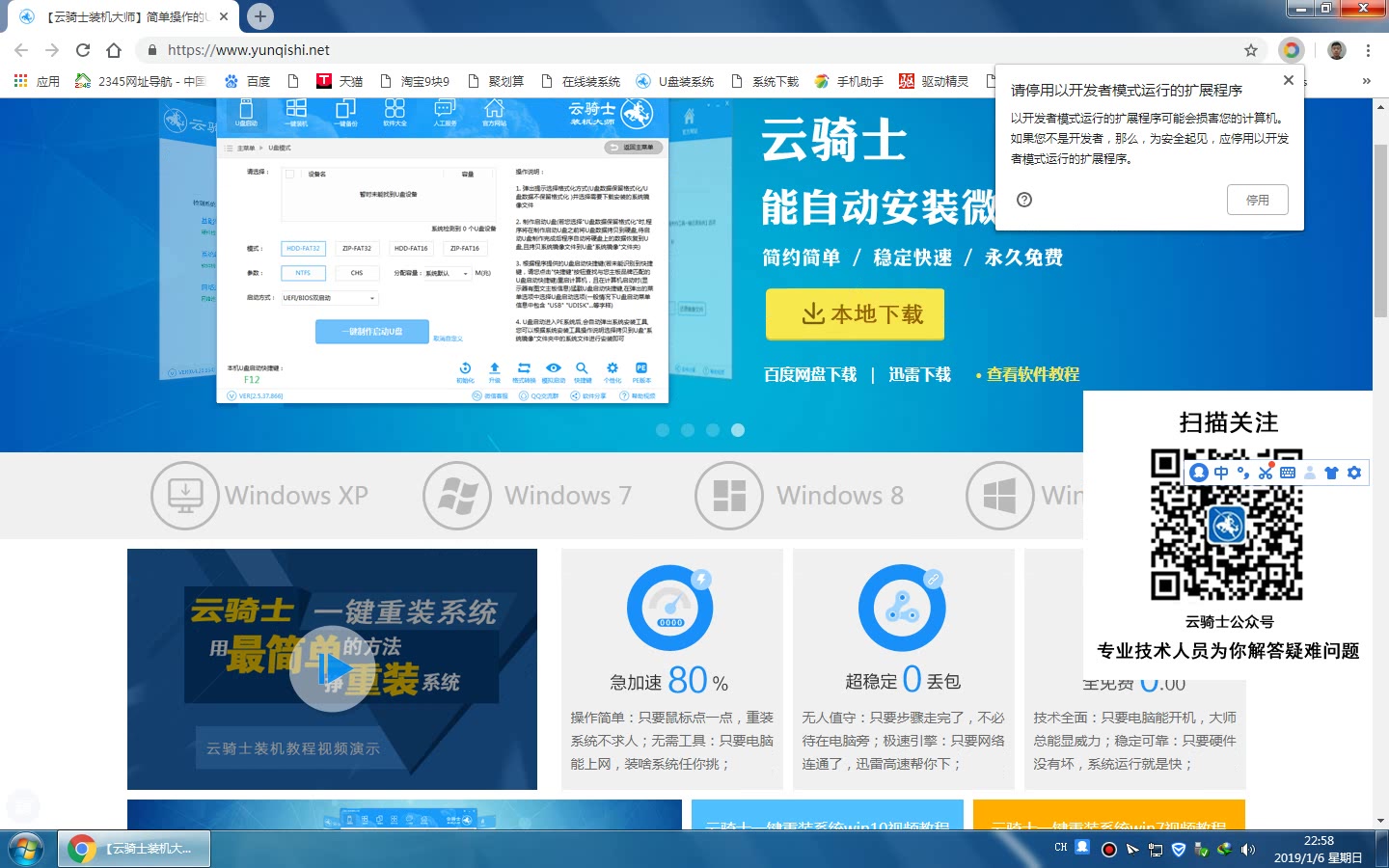
Task: Open the help question mark in popup
Action: pos(1024,200)
